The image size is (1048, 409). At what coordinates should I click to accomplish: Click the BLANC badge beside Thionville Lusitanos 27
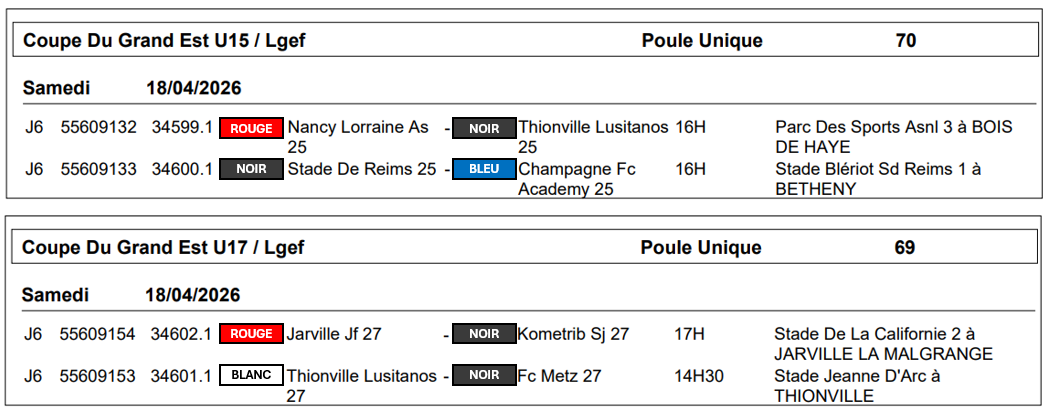251,376
